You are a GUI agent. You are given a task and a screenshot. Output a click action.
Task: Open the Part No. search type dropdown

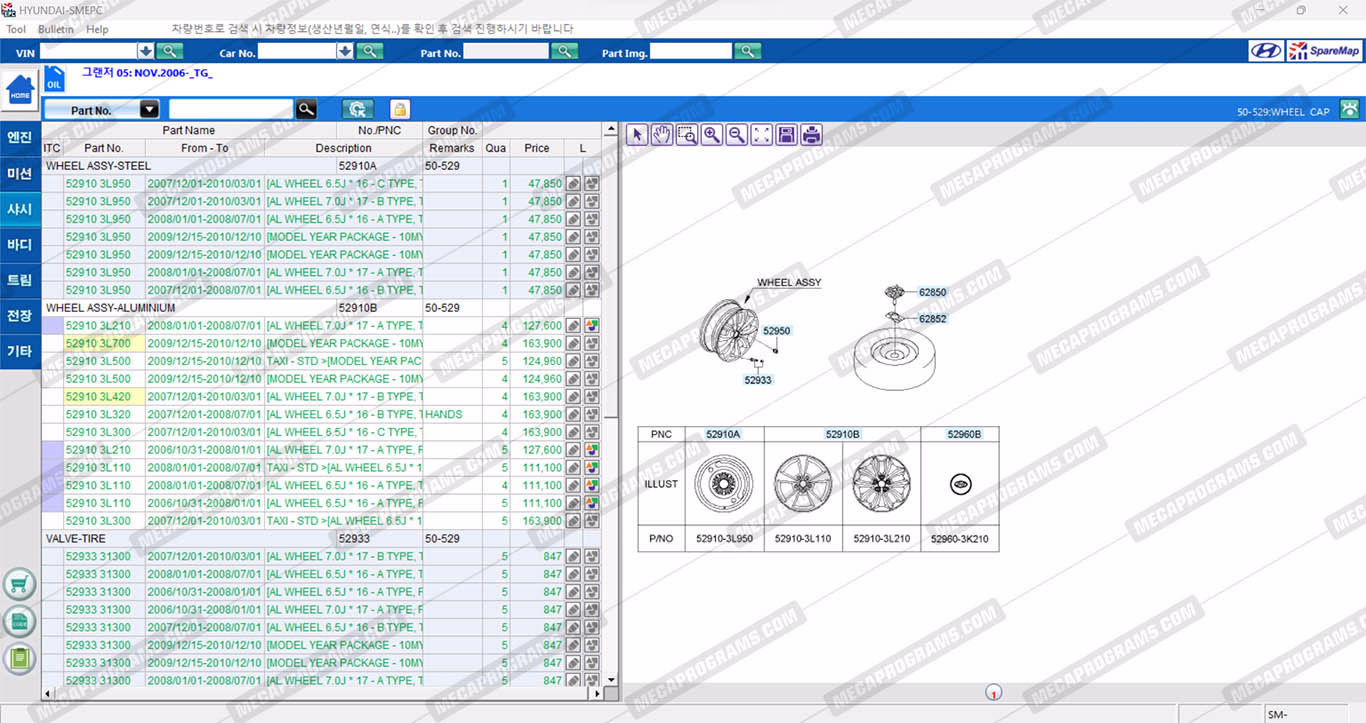click(x=149, y=110)
